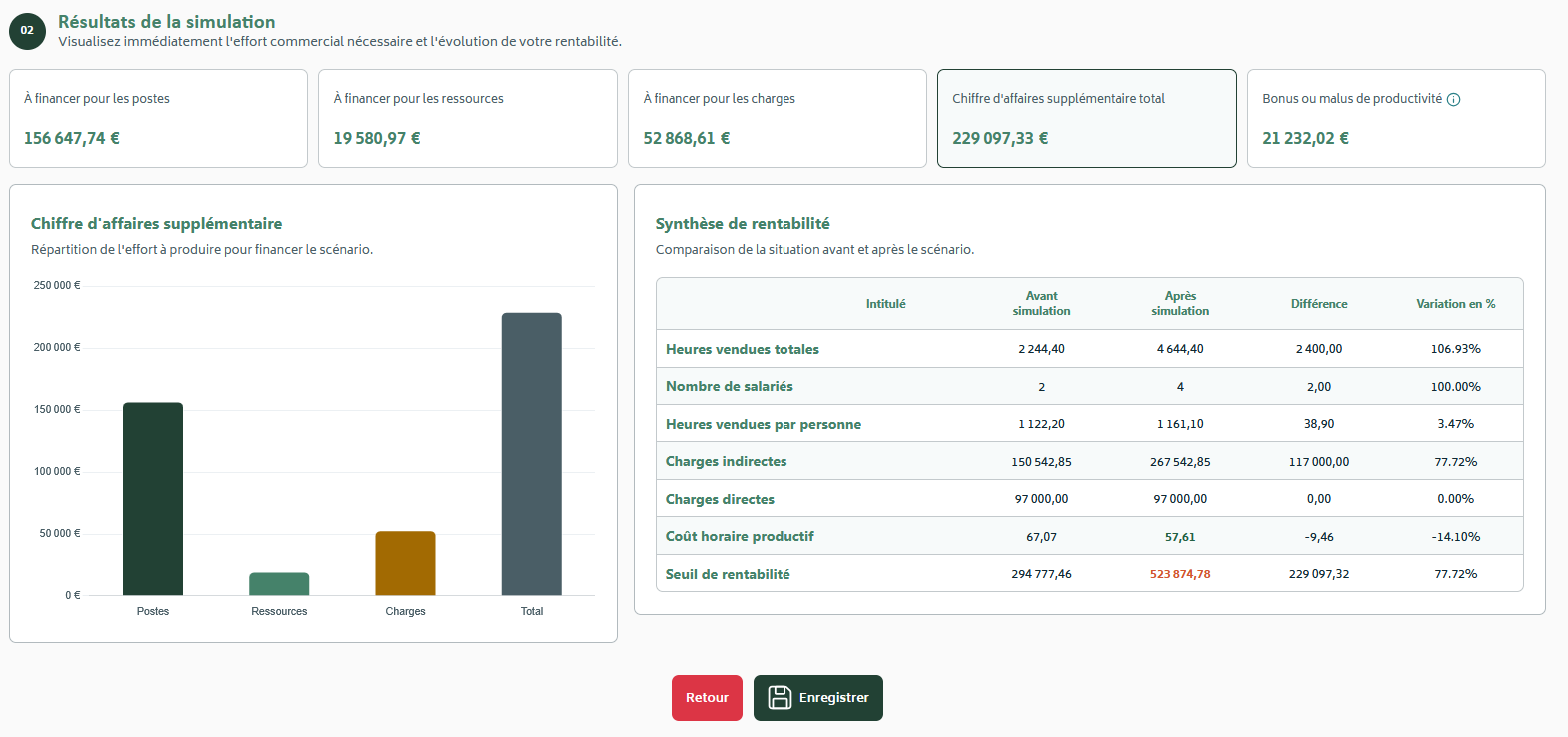
Task: Click the Différence column header
Action: [x=1319, y=304]
